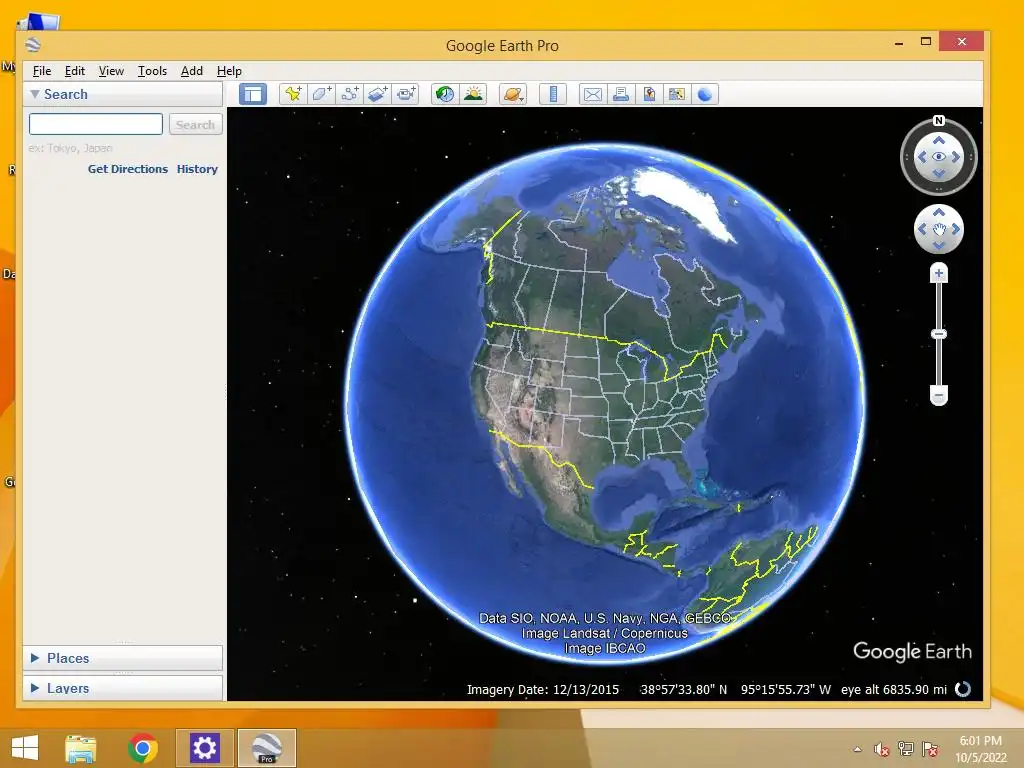Screen dimensions: 1024x768
Task: Open the Edit menu
Action: [74, 71]
